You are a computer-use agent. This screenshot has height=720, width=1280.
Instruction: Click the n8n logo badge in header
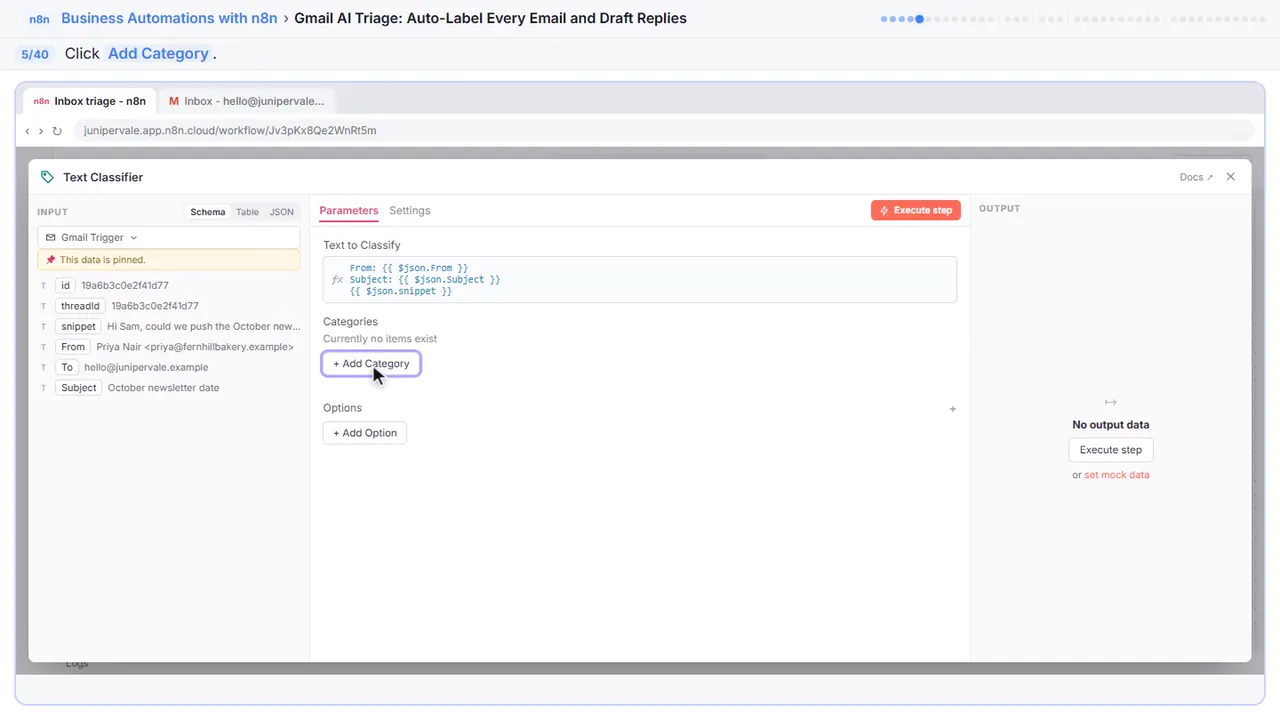pos(39,19)
